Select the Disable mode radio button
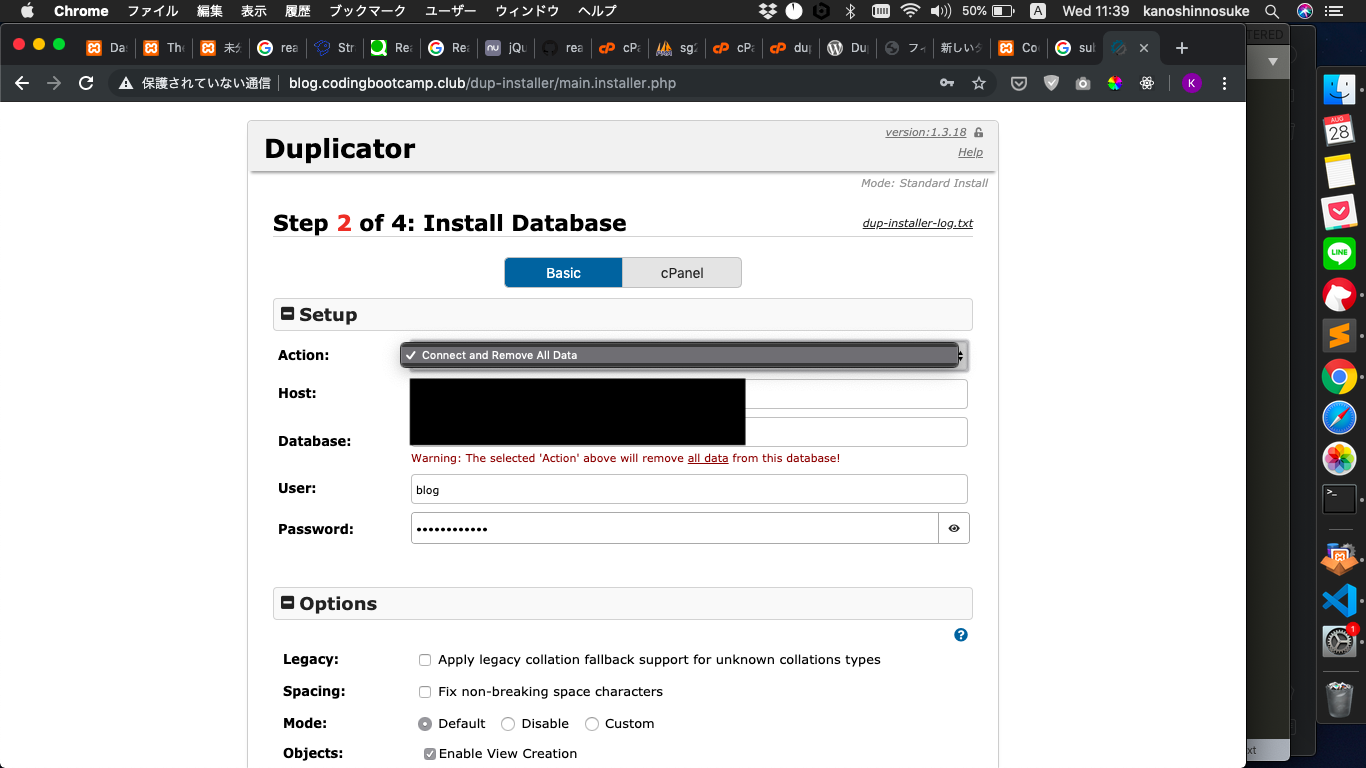 click(x=507, y=723)
